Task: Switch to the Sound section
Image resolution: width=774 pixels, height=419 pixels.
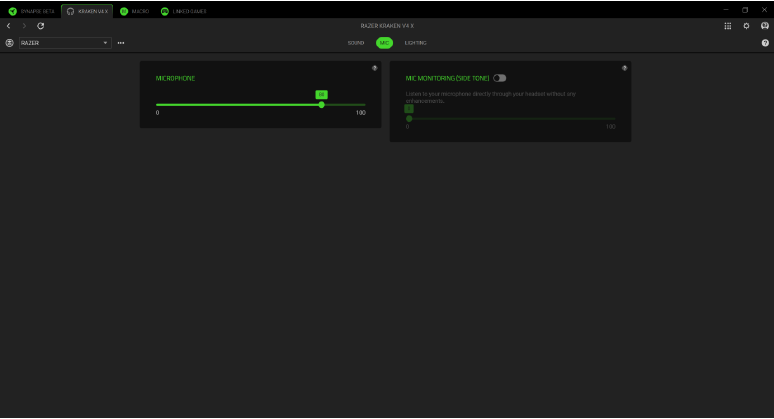Action: point(355,43)
